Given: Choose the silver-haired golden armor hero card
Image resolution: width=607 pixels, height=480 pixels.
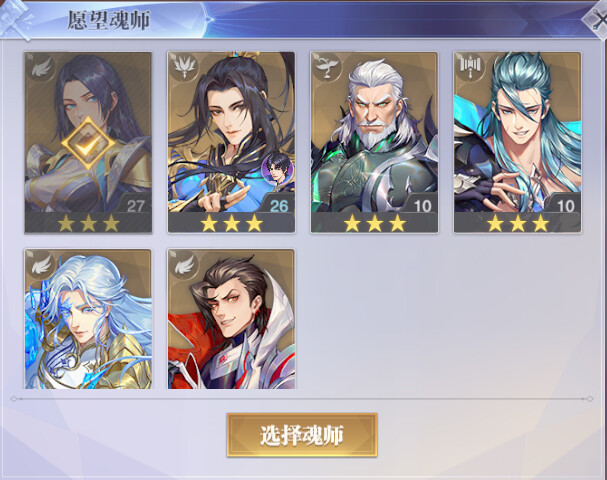Looking at the screenshot, I should pos(88,319).
